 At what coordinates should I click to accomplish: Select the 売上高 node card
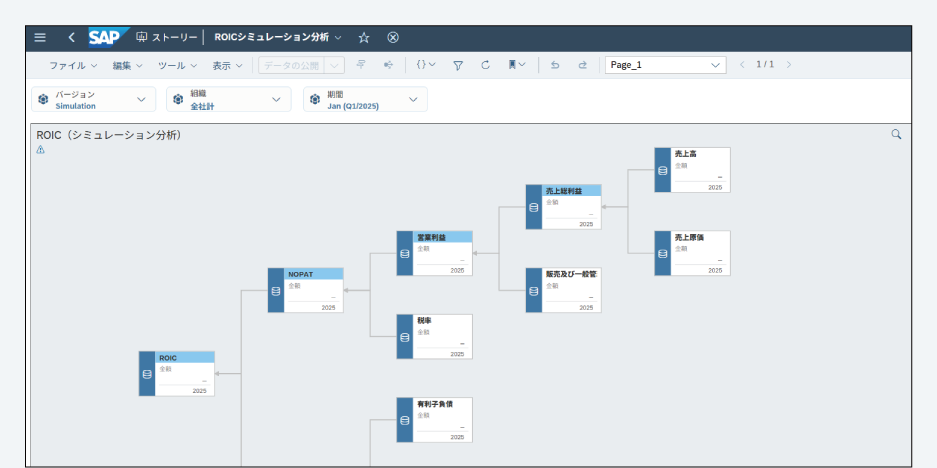[x=692, y=170]
